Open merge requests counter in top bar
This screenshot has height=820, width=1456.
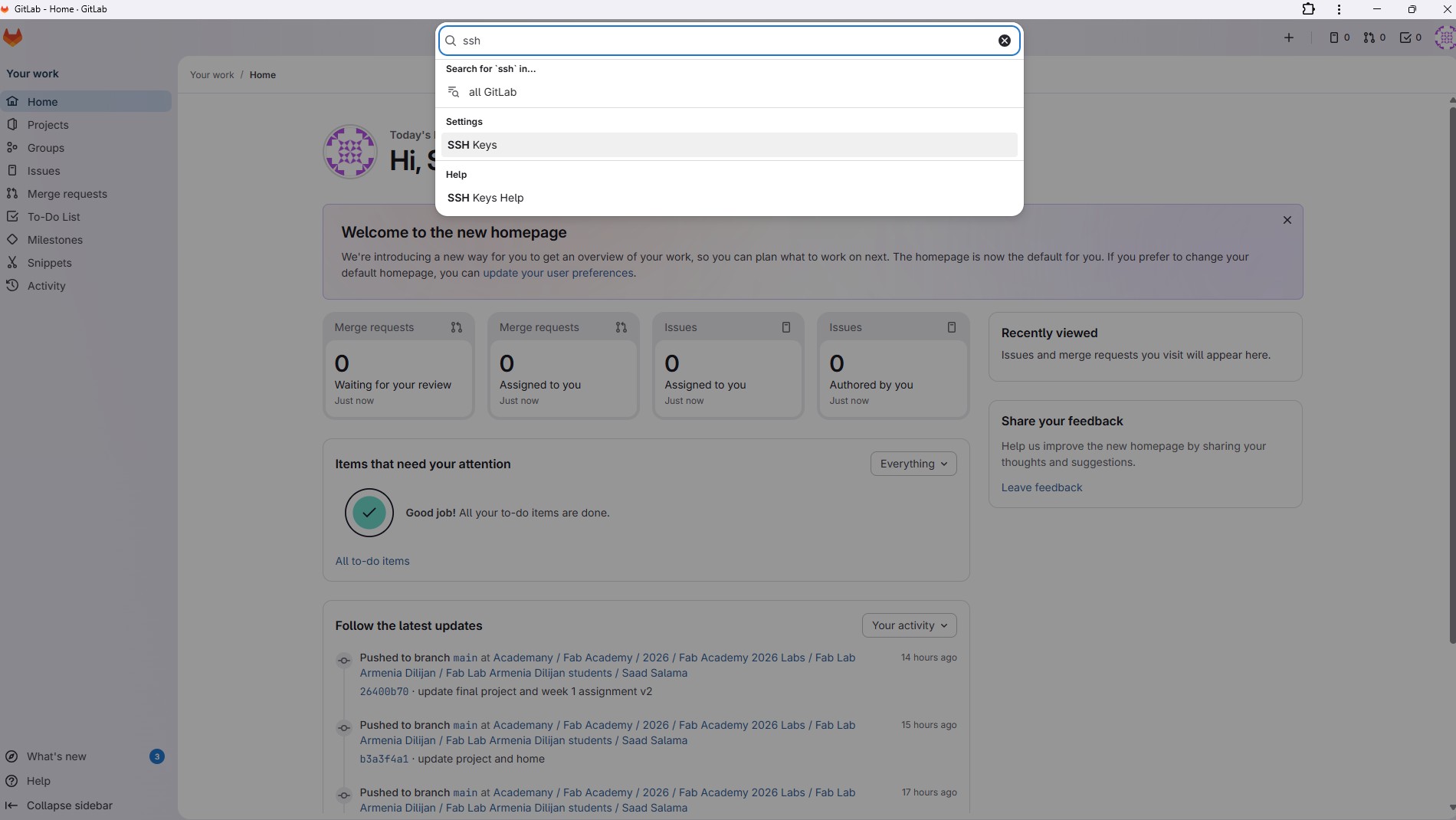pyautogui.click(x=1374, y=38)
